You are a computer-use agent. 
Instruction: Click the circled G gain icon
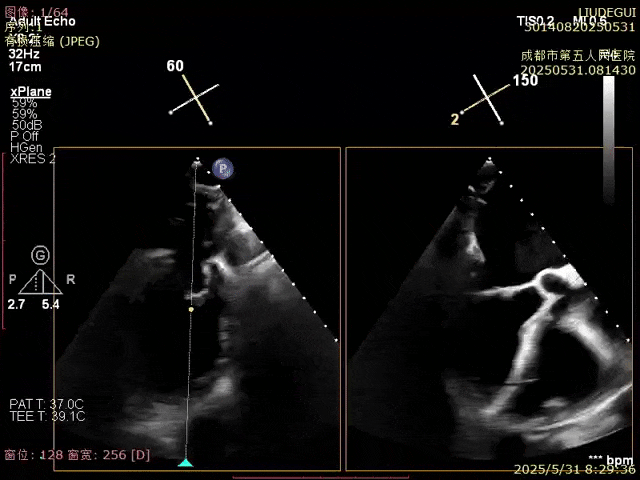click(x=40, y=255)
